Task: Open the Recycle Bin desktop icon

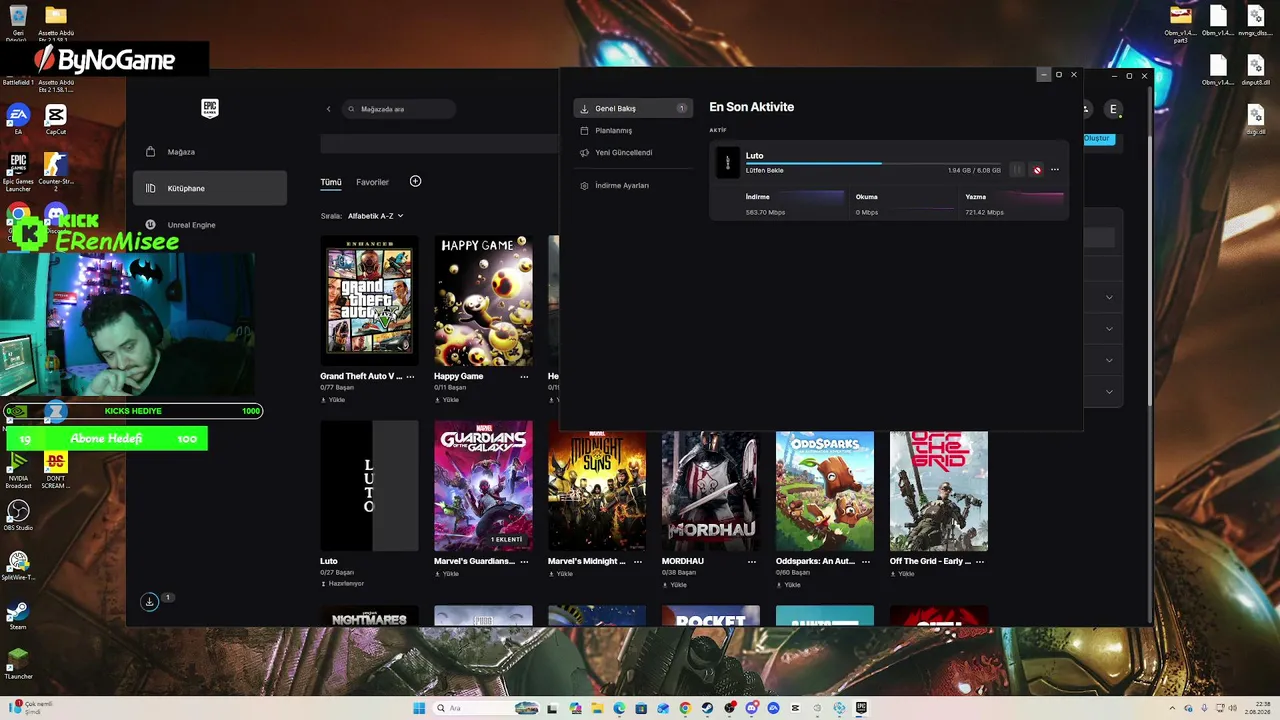Action: click(17, 21)
